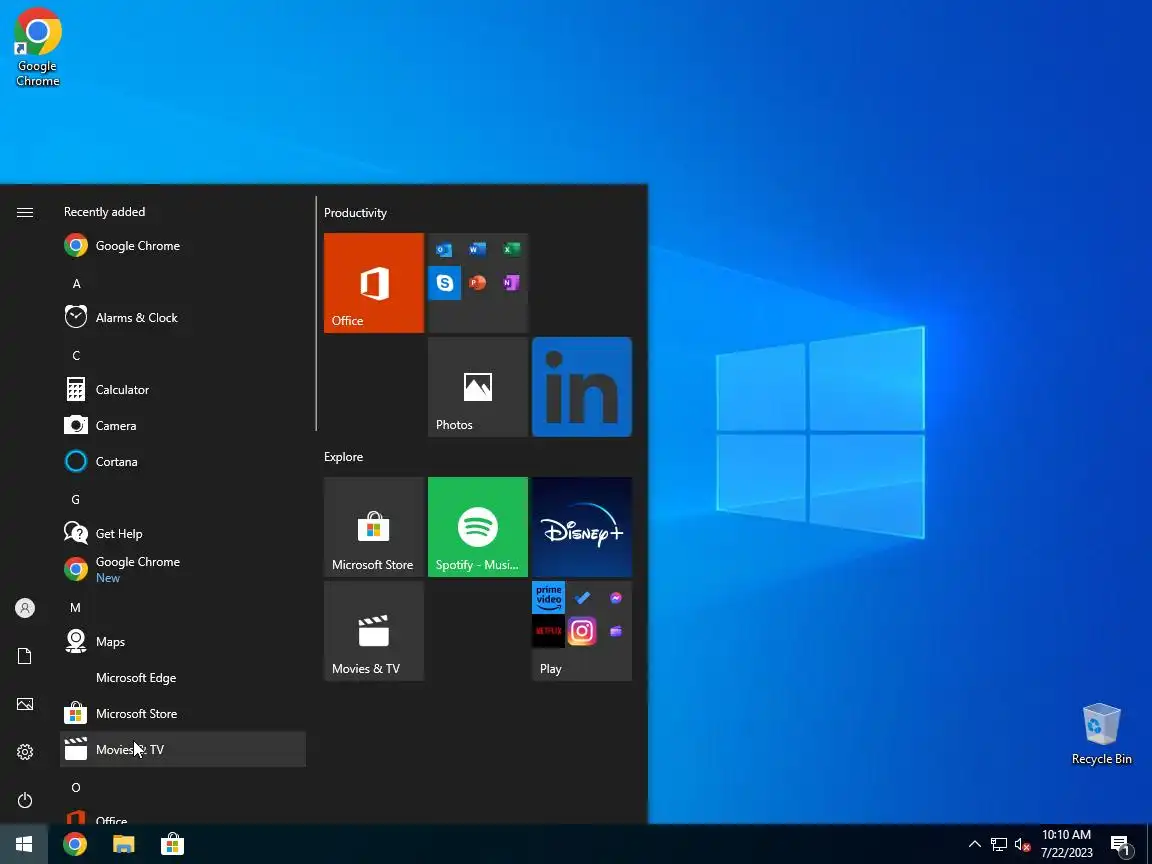Image resolution: width=1152 pixels, height=864 pixels.
Task: Rename the Explore tile group heading
Action: point(344,457)
